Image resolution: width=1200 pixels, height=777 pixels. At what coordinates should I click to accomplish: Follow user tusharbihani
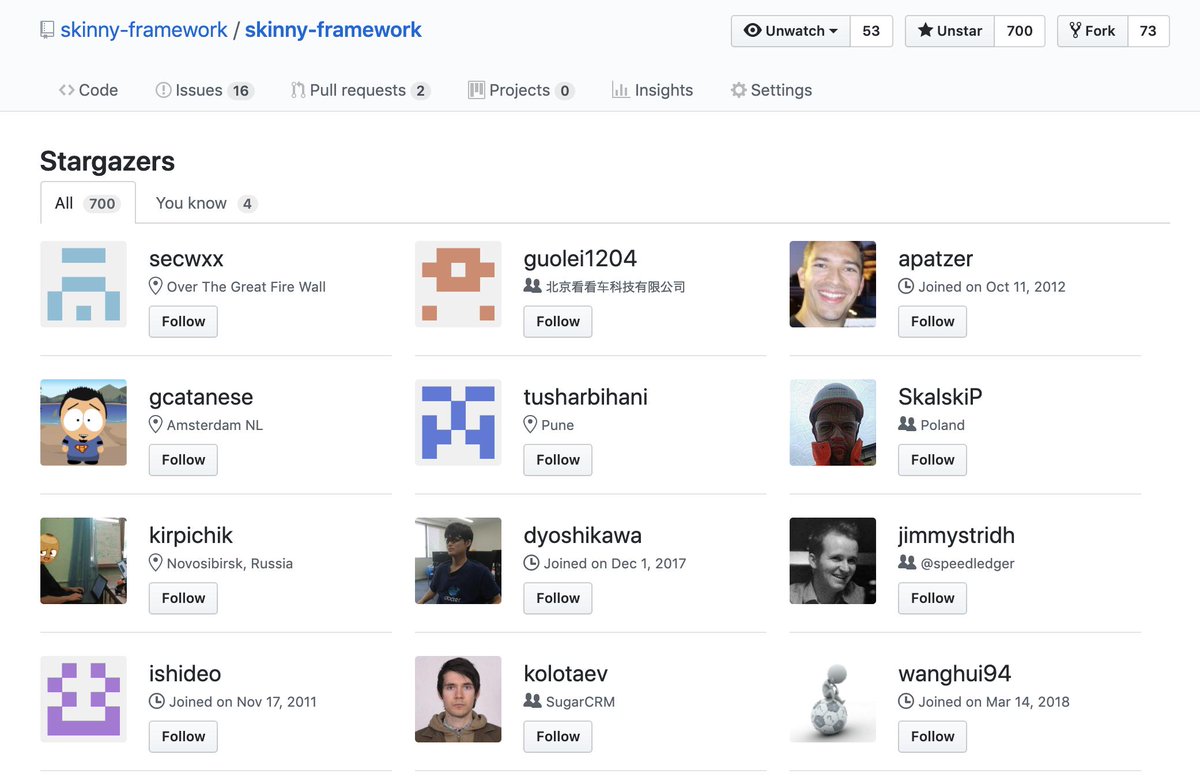click(558, 459)
